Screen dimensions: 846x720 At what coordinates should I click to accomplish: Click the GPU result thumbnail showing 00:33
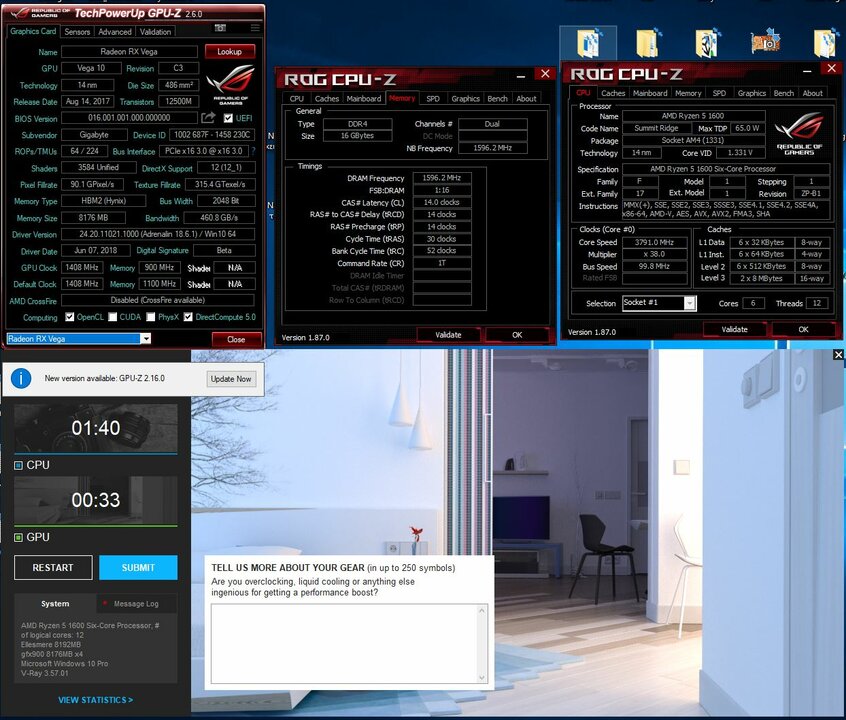[x=95, y=500]
